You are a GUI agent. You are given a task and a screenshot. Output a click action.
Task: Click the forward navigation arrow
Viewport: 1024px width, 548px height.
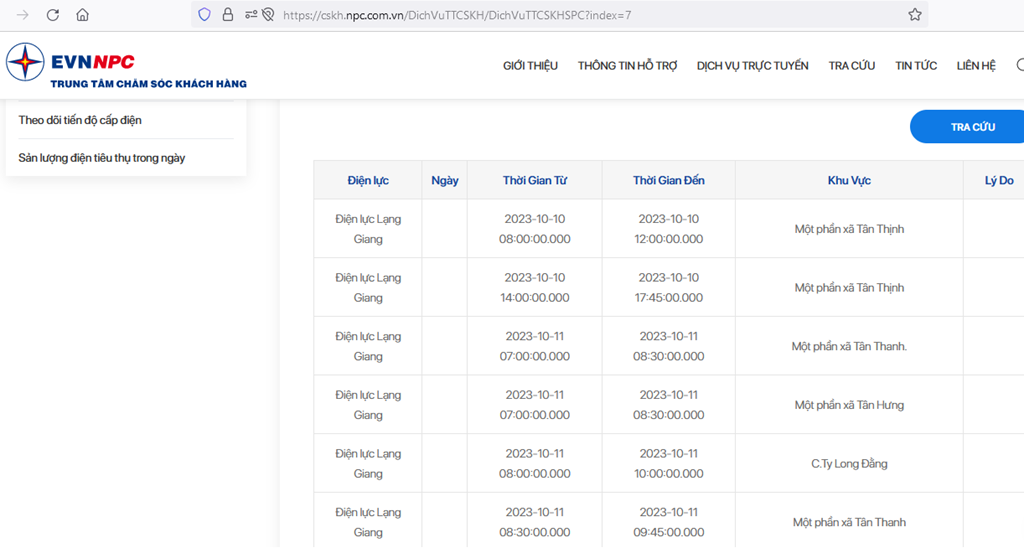(23, 15)
